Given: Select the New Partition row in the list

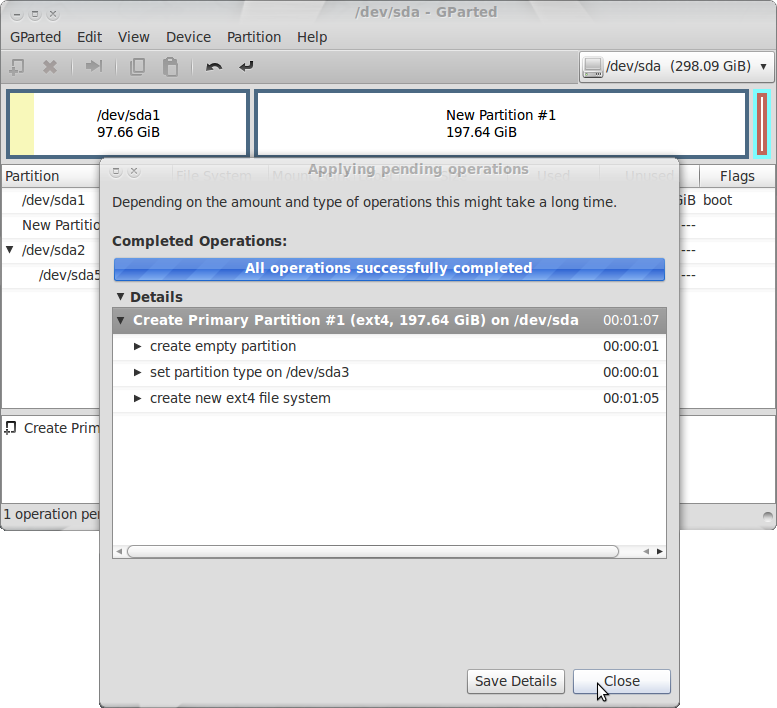Looking at the screenshot, I should tap(60, 225).
